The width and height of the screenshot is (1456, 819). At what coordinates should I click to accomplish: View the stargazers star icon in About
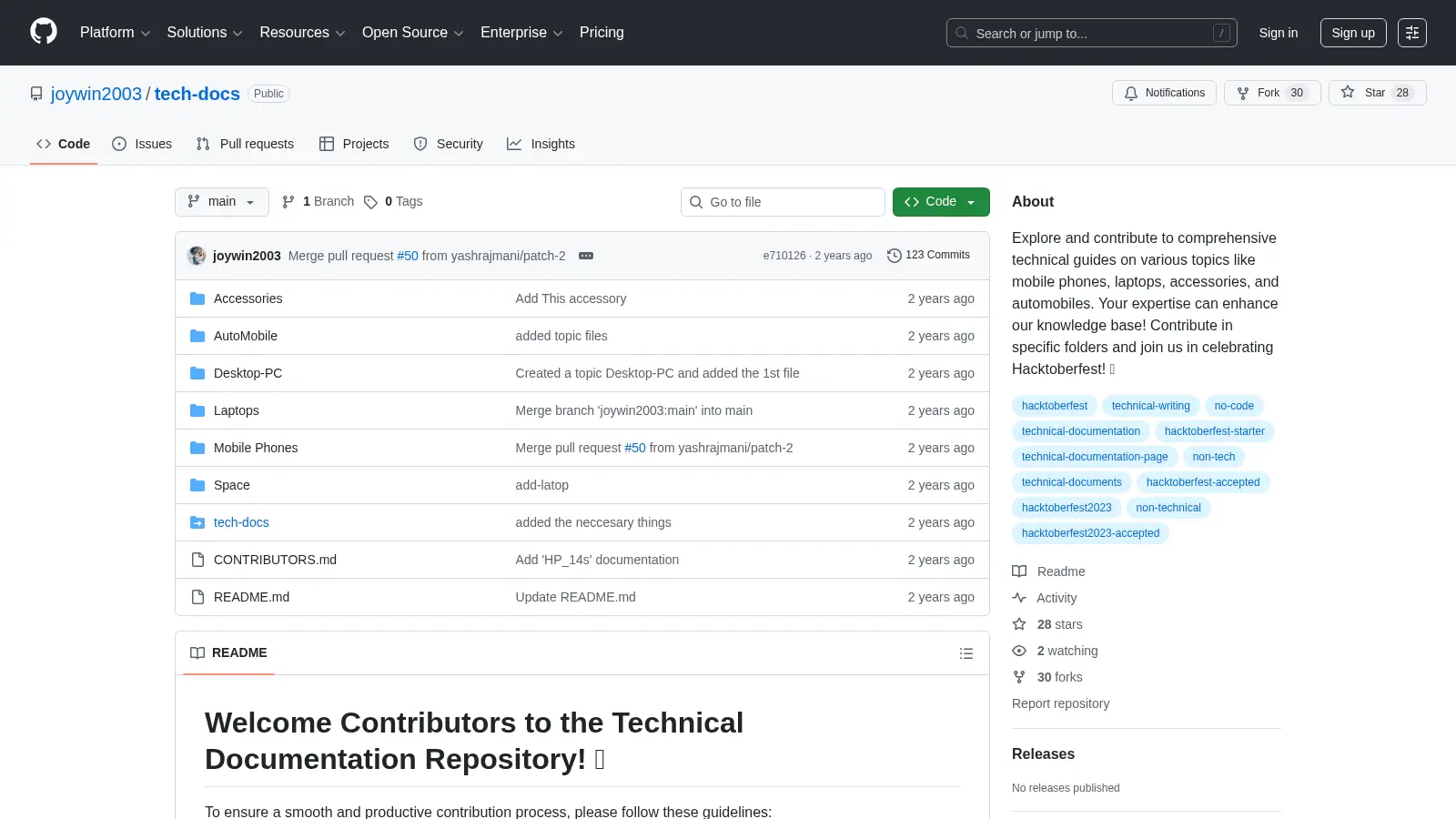(1019, 624)
